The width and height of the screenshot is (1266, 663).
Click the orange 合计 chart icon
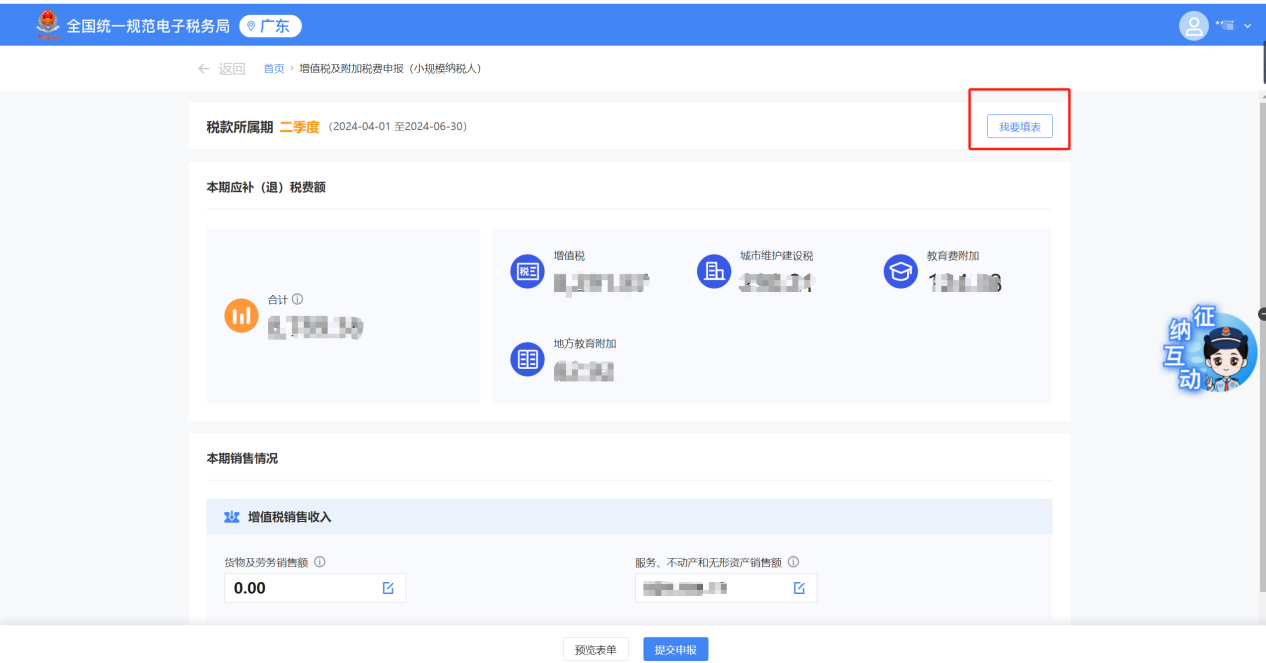241,315
